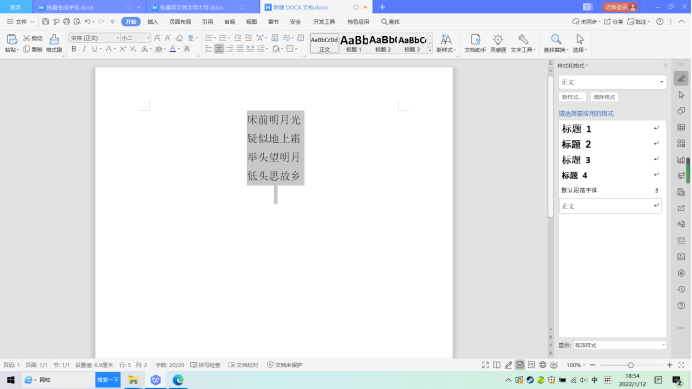Increase paragraph indent
Image resolution: width=692 pixels, height=389 pixels.
coord(248,38)
